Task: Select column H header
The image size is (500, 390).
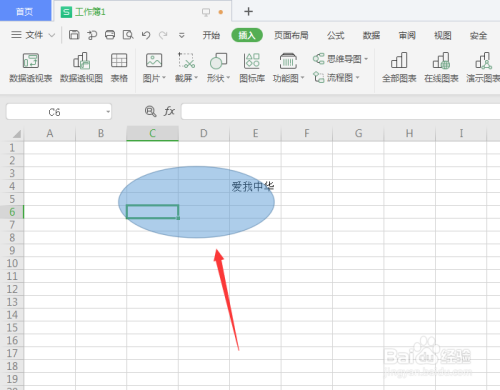Action: pos(410,134)
